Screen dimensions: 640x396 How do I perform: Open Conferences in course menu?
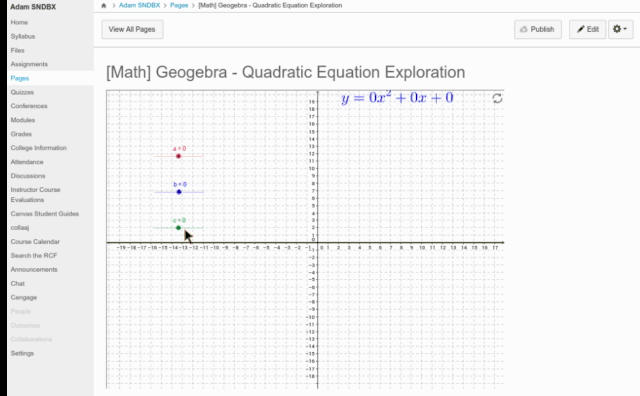29,106
